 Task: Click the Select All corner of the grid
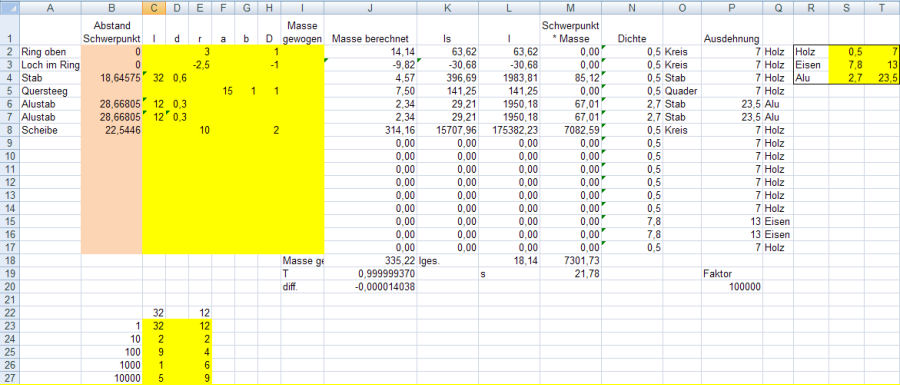tap(9, 7)
